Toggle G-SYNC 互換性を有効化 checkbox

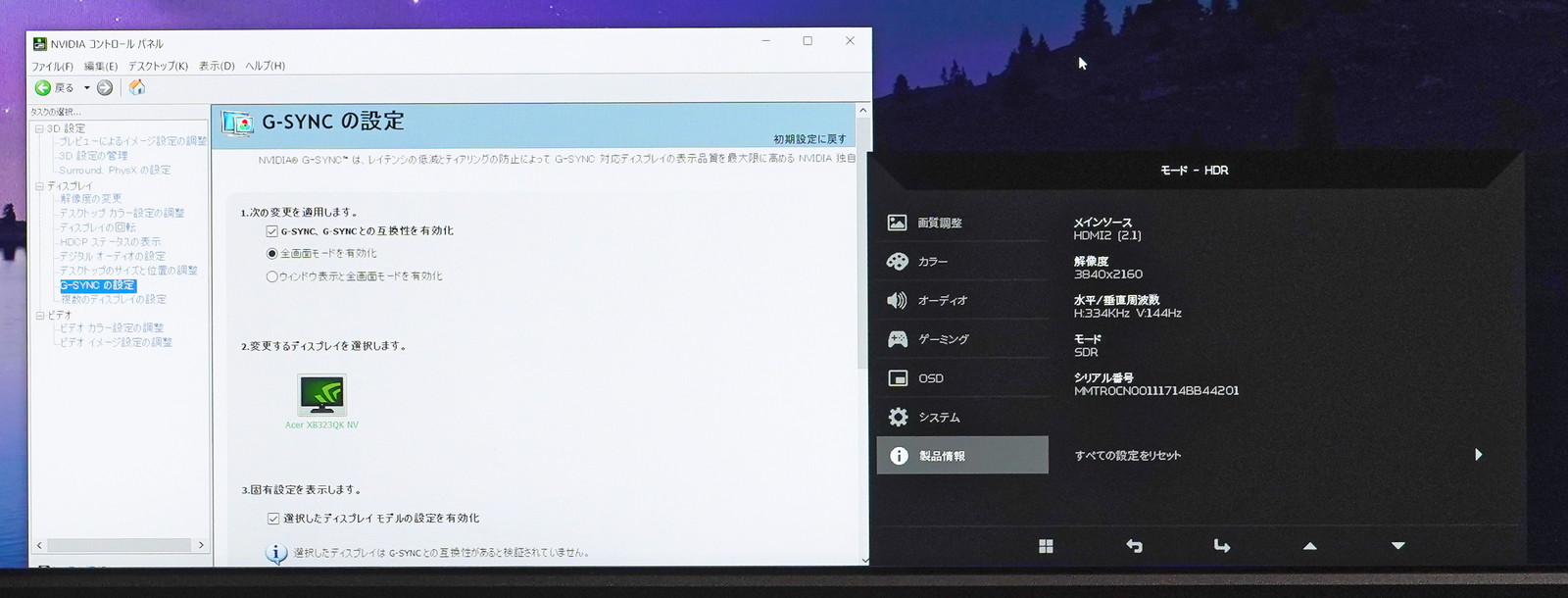[271, 231]
